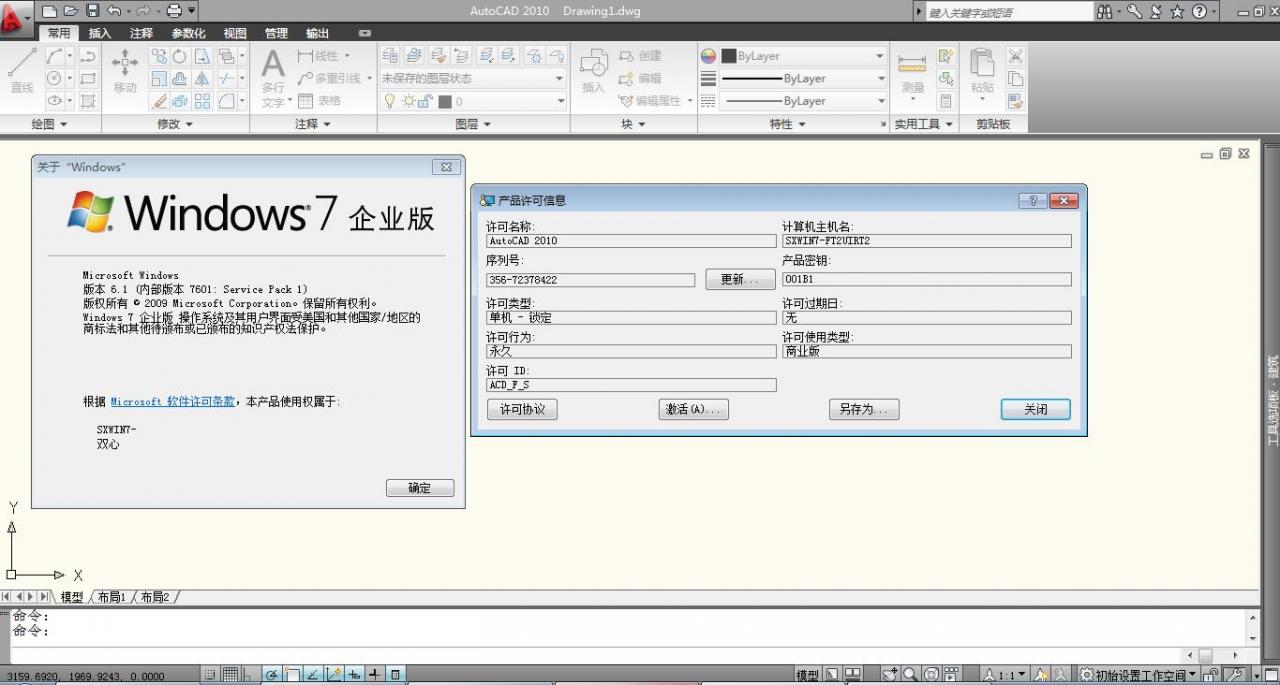Select the erase tool in 修改 panel
Image resolution: width=1280 pixels, height=685 pixels.
[x=160, y=101]
